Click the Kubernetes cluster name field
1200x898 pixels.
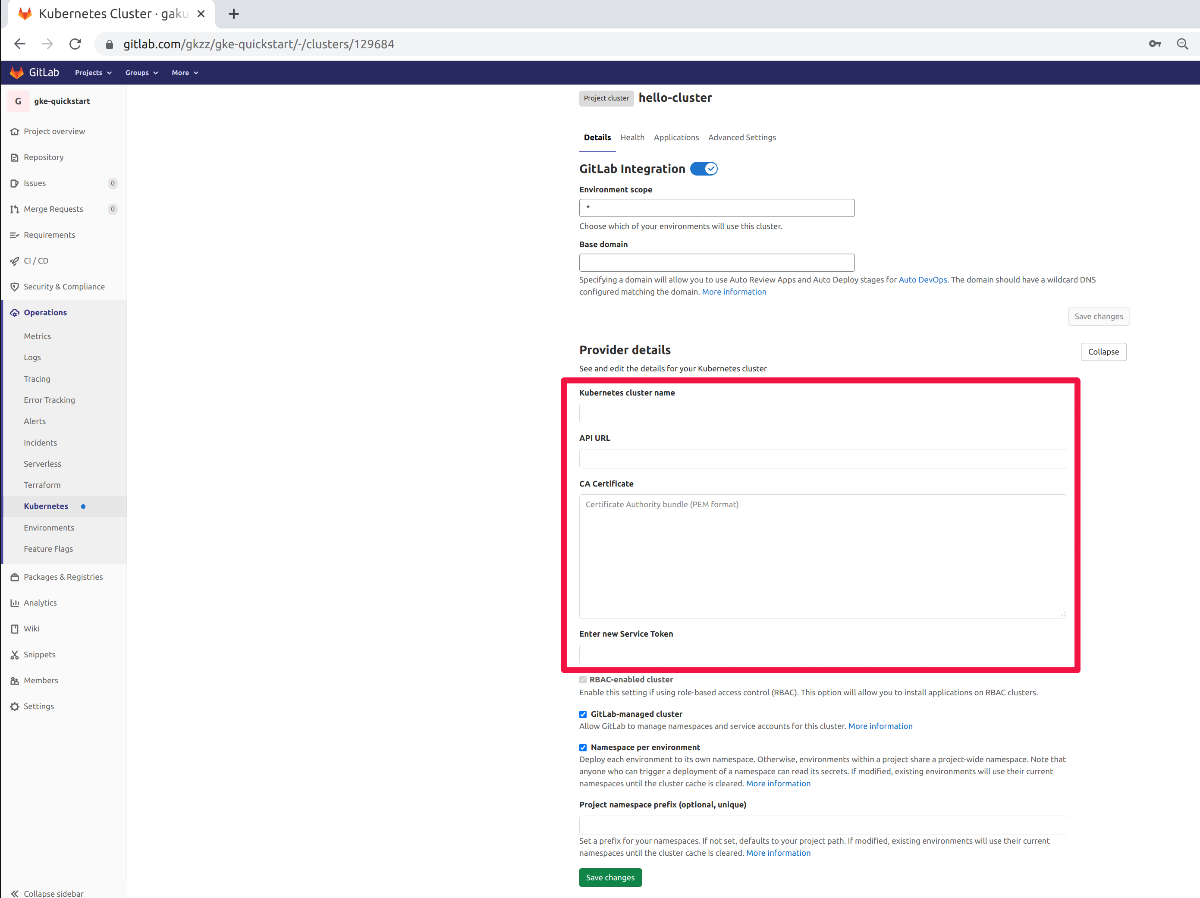point(822,413)
